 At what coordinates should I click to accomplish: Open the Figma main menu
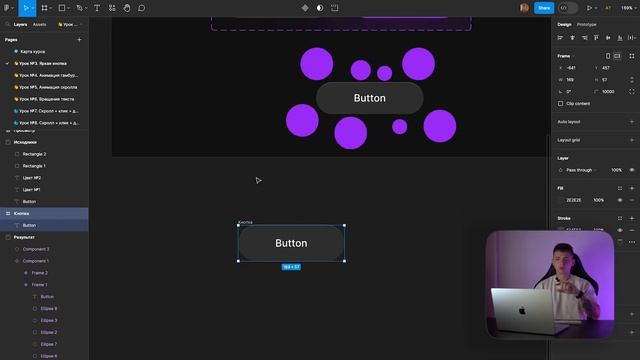(x=7, y=8)
